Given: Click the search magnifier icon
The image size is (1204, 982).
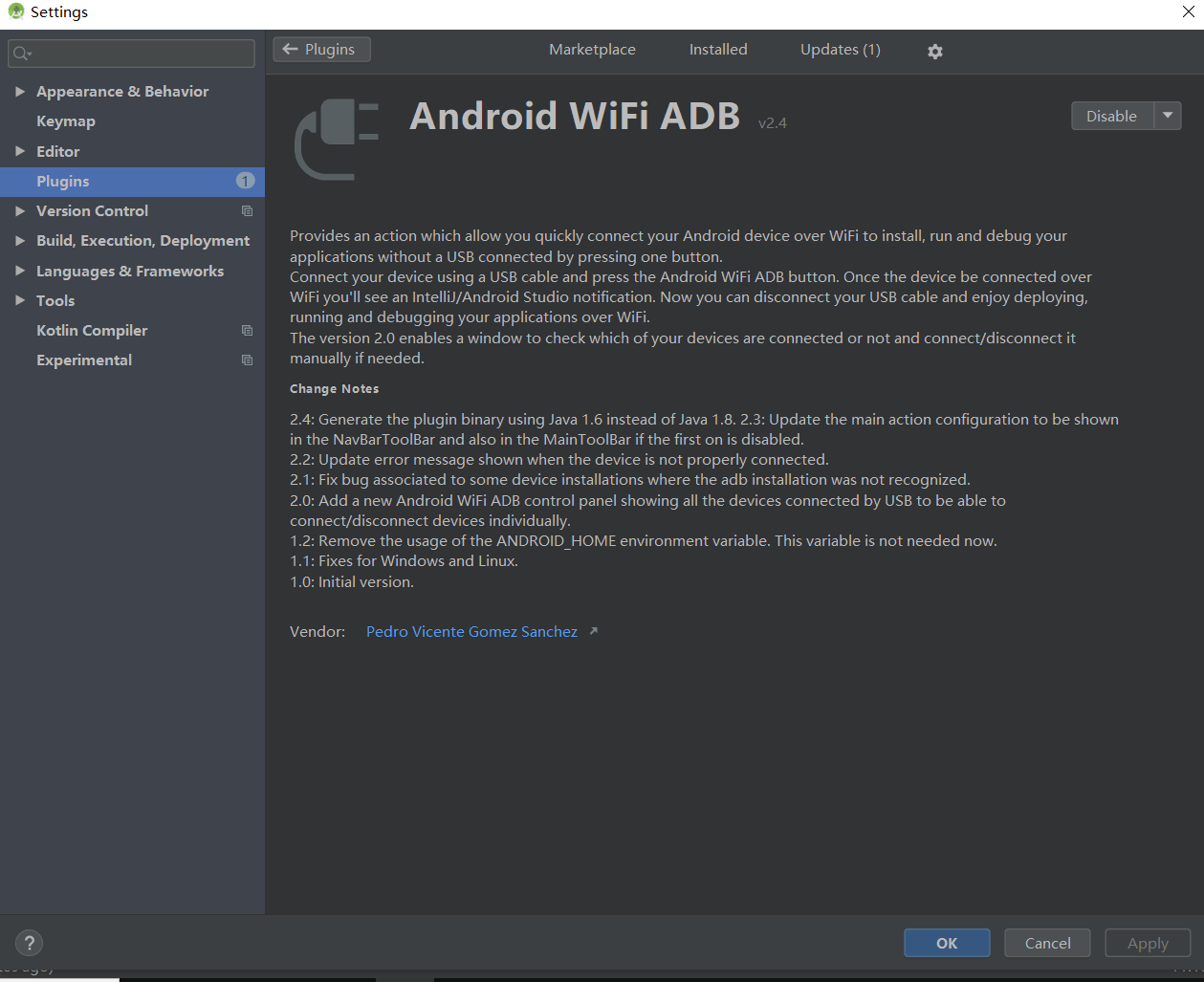Looking at the screenshot, I should (x=22, y=54).
